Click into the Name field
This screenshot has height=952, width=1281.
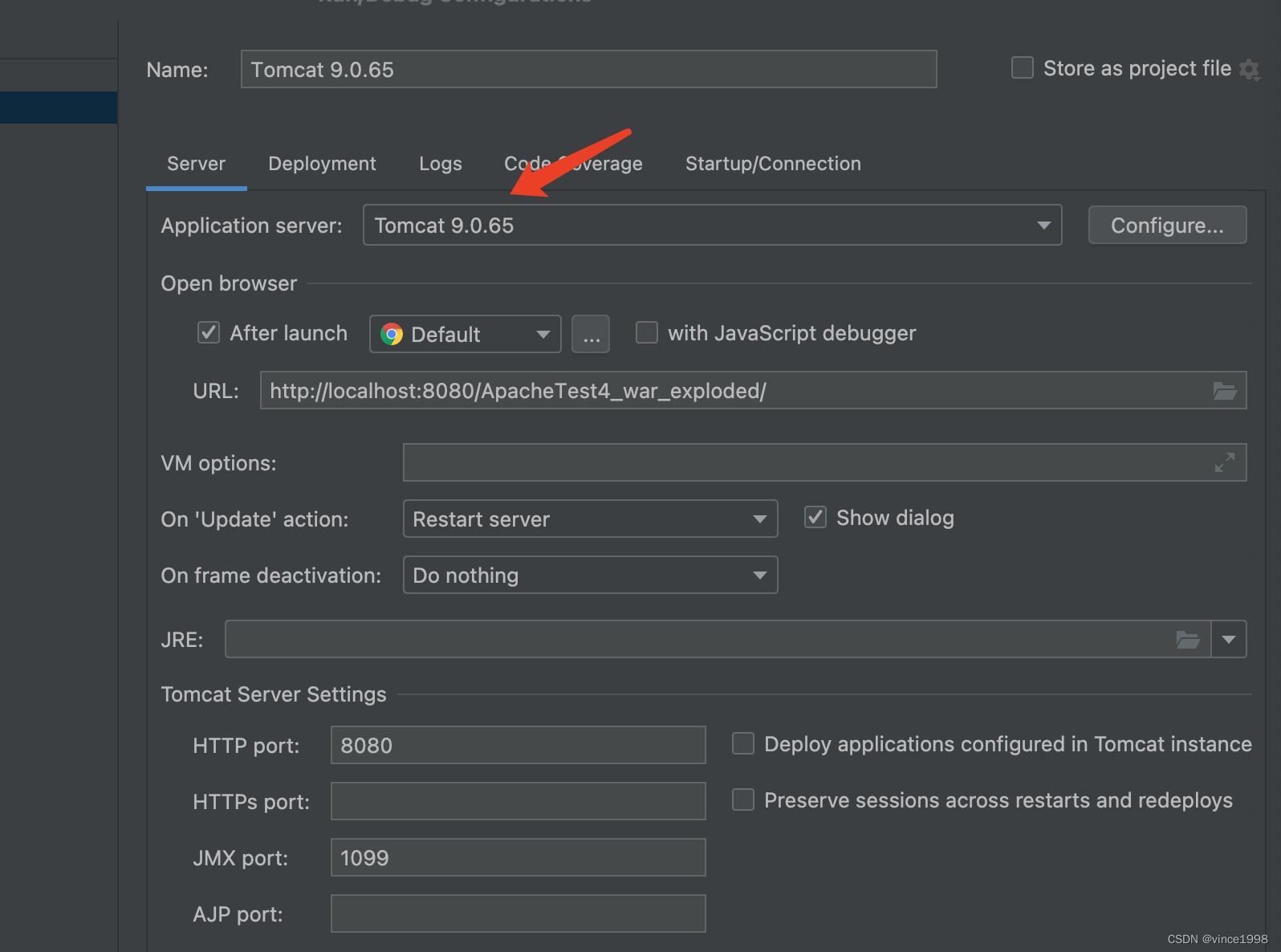pyautogui.click(x=588, y=69)
